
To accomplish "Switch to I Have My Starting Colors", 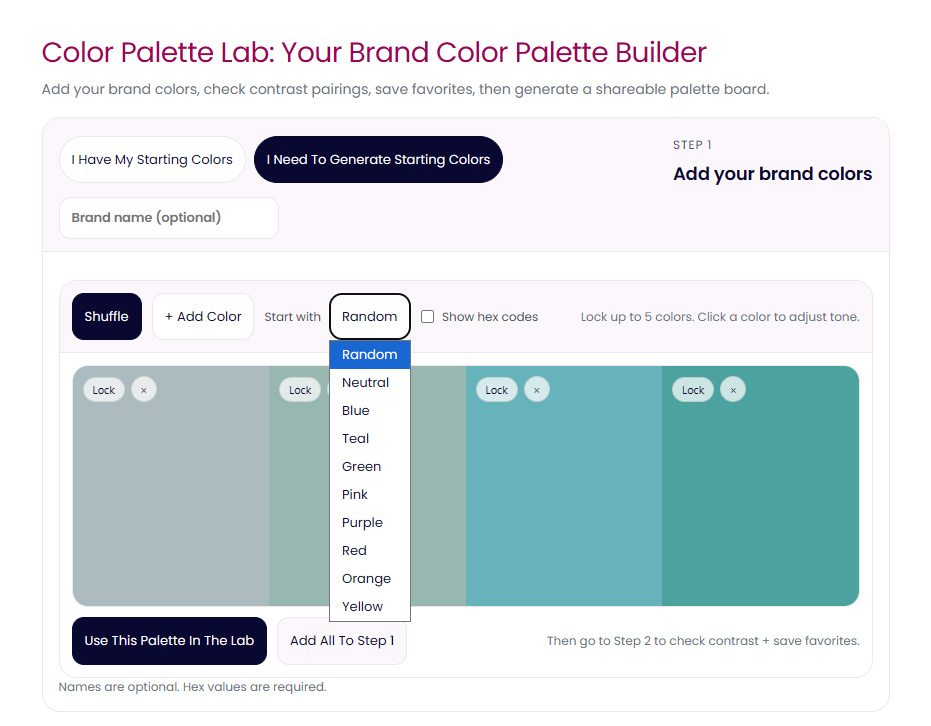I will (152, 160).
